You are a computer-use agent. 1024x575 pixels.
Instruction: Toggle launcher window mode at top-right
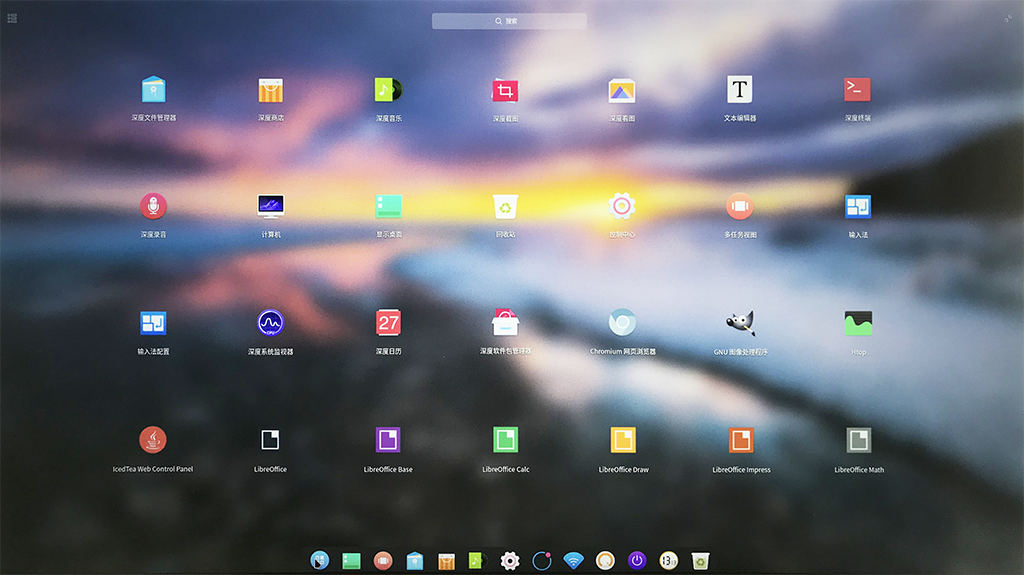(x=1008, y=18)
